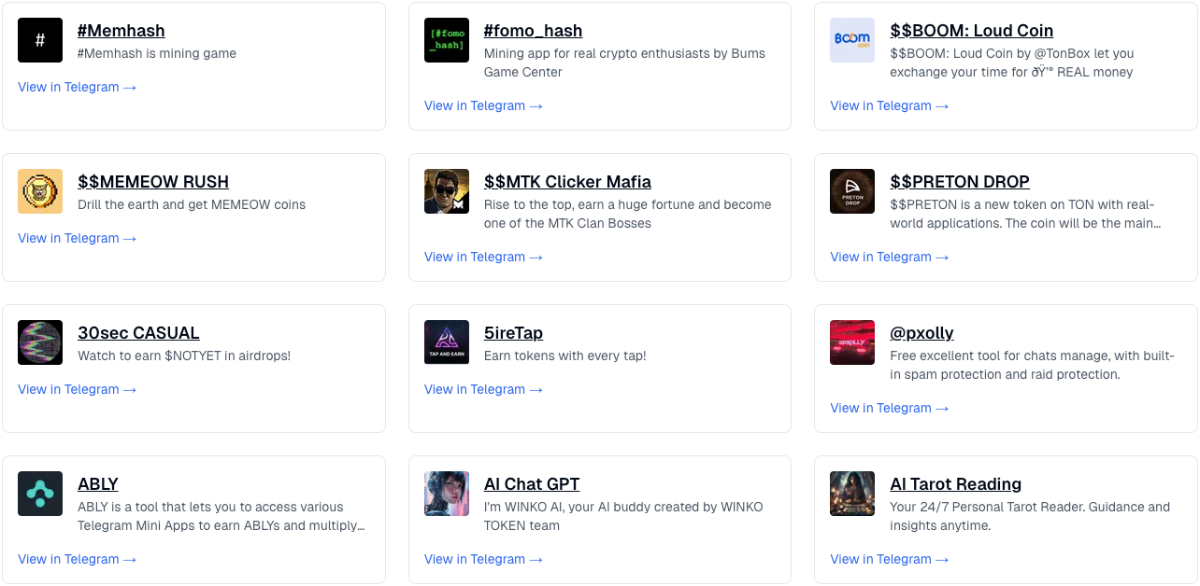The image size is (1200, 586).
Task: View $$PRETON DROP in Telegram
Action: (x=889, y=257)
